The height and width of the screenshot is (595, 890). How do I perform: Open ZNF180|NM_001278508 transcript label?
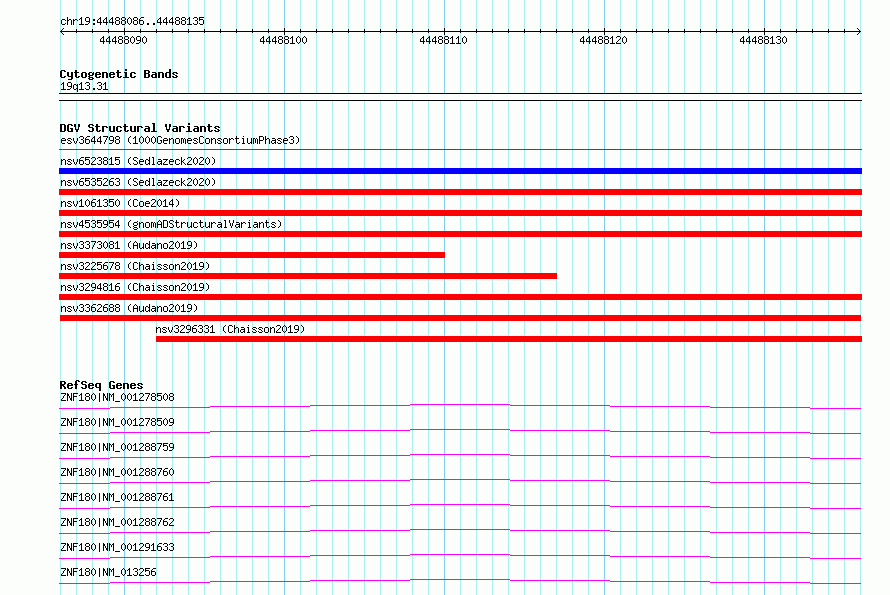pos(117,397)
